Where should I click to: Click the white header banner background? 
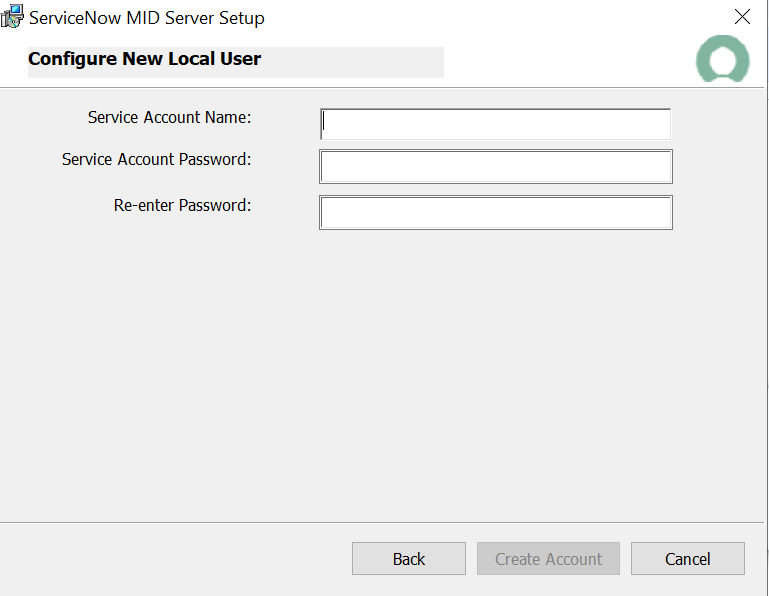click(x=570, y=60)
